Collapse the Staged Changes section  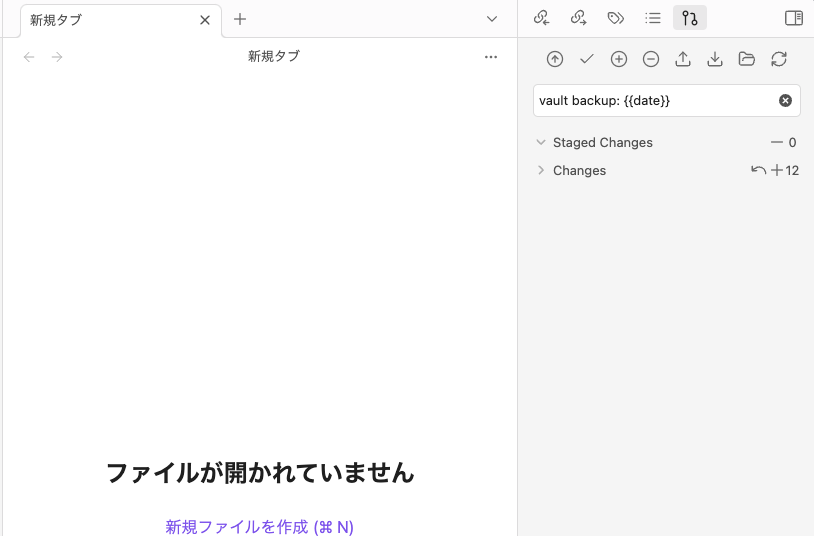point(541,142)
